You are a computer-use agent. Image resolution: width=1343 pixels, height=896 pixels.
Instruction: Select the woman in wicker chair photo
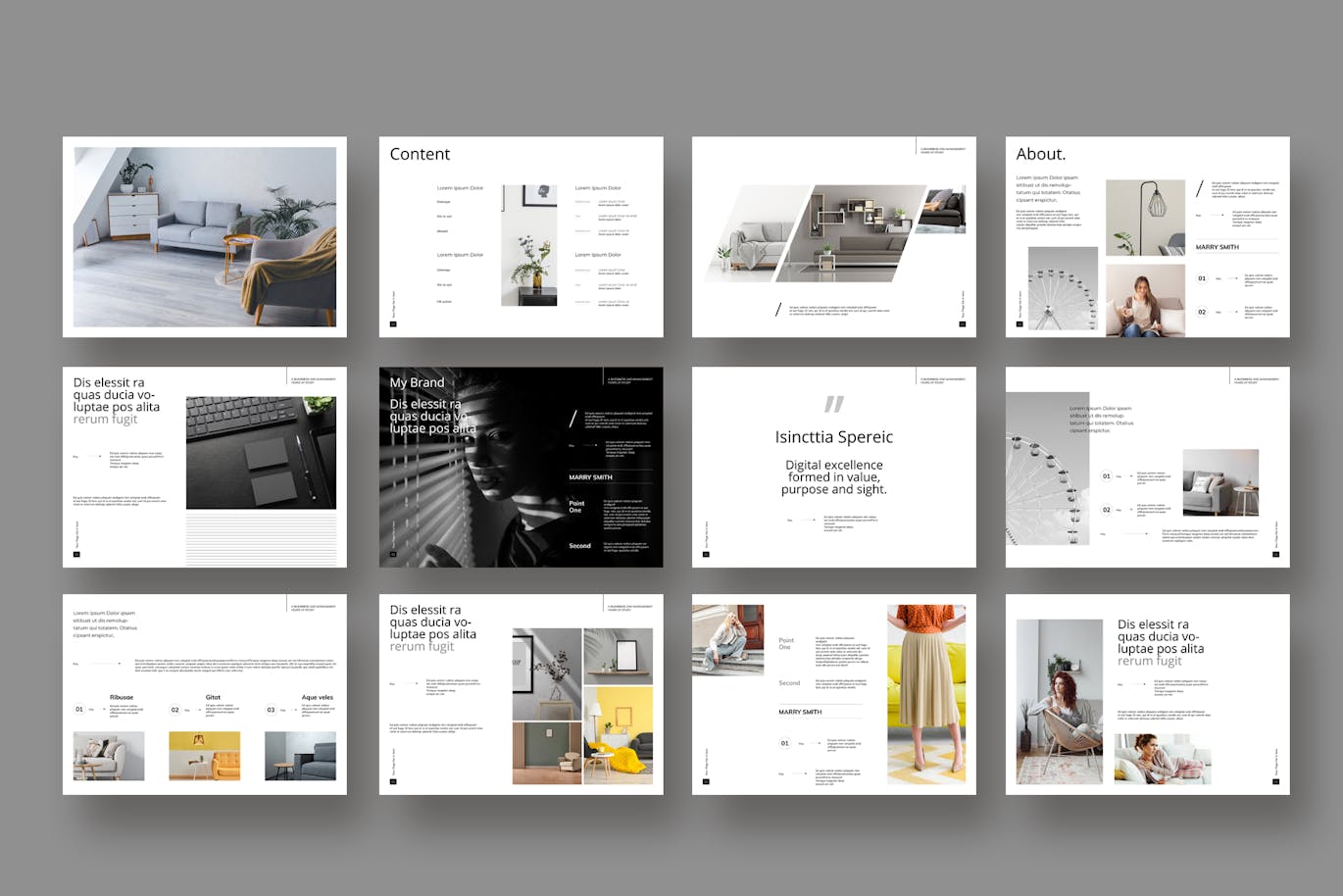pyautogui.click(x=1059, y=701)
